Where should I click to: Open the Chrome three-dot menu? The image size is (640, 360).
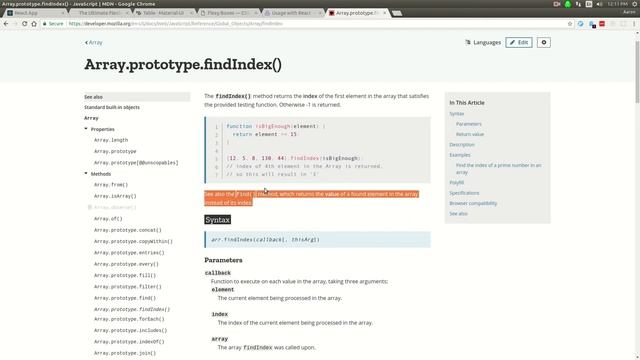634,24
